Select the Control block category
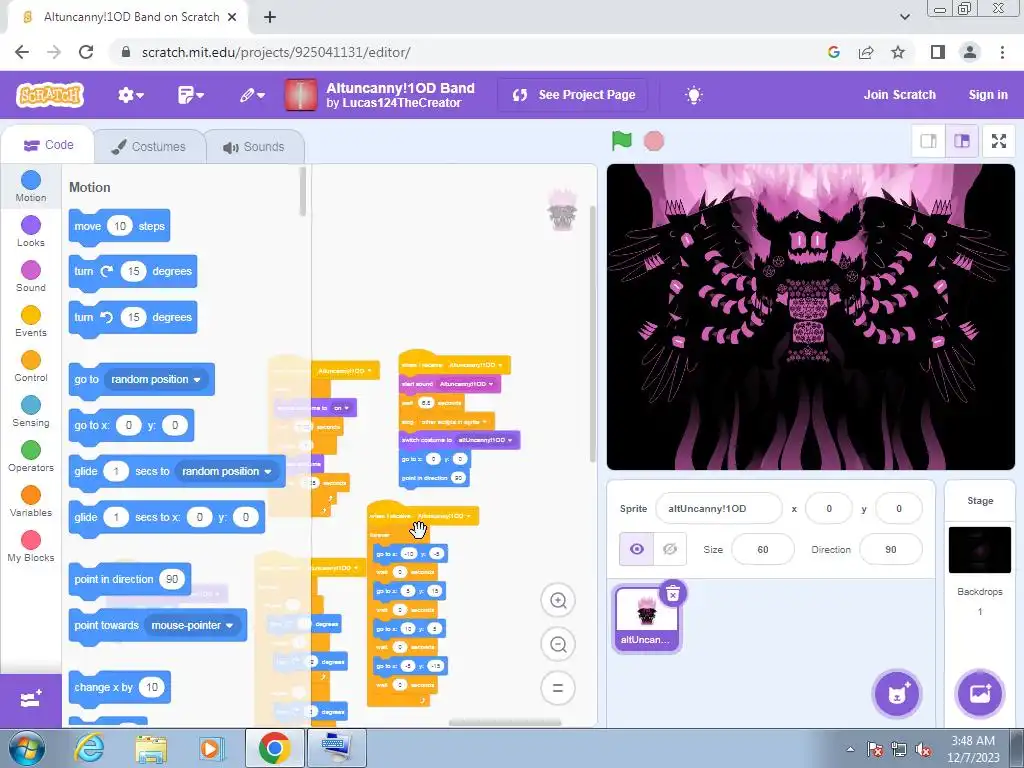Viewport: 1024px width, 768px height. coord(31,366)
